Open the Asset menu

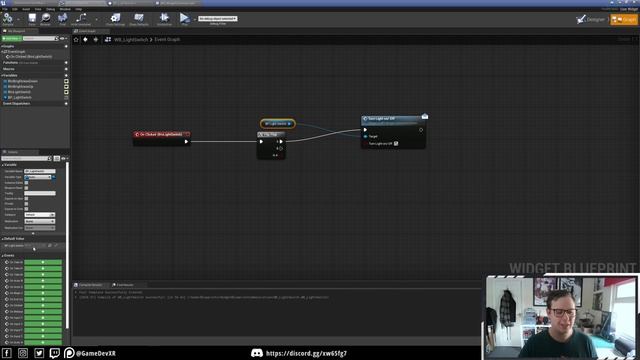click(26, 9)
